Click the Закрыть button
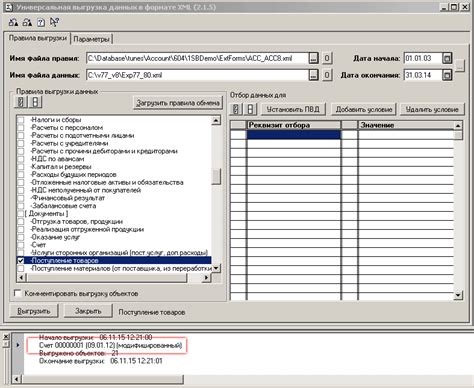 [x=88, y=311]
